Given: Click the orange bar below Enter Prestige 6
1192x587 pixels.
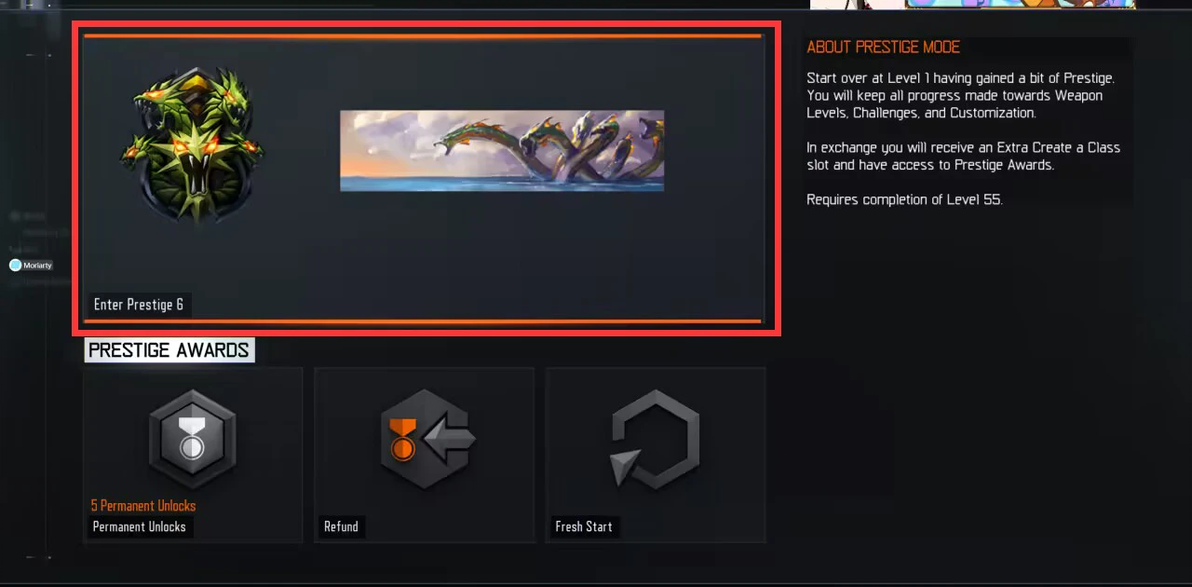Looking at the screenshot, I should click(423, 322).
